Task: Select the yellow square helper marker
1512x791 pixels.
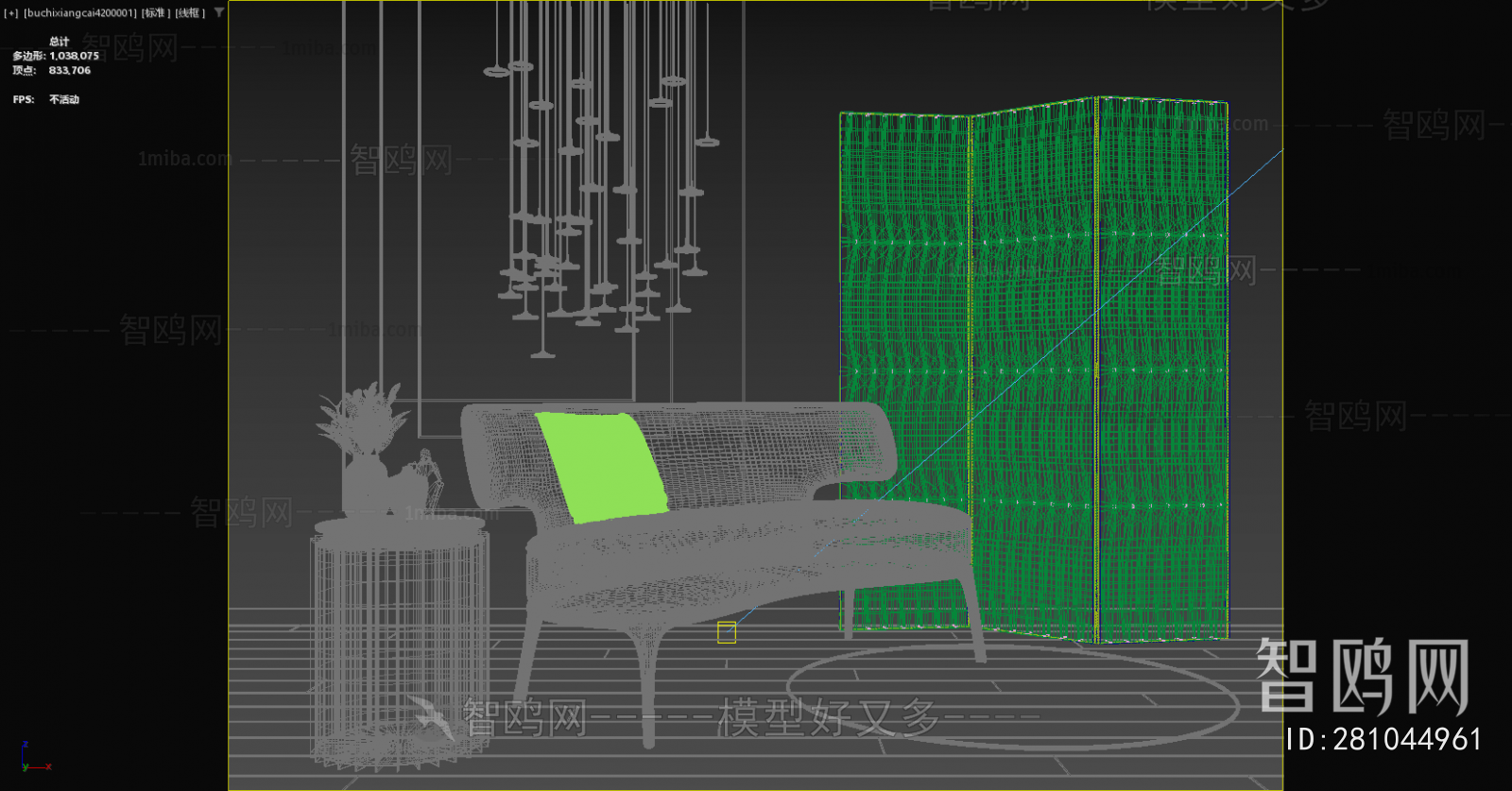Action: click(x=726, y=632)
